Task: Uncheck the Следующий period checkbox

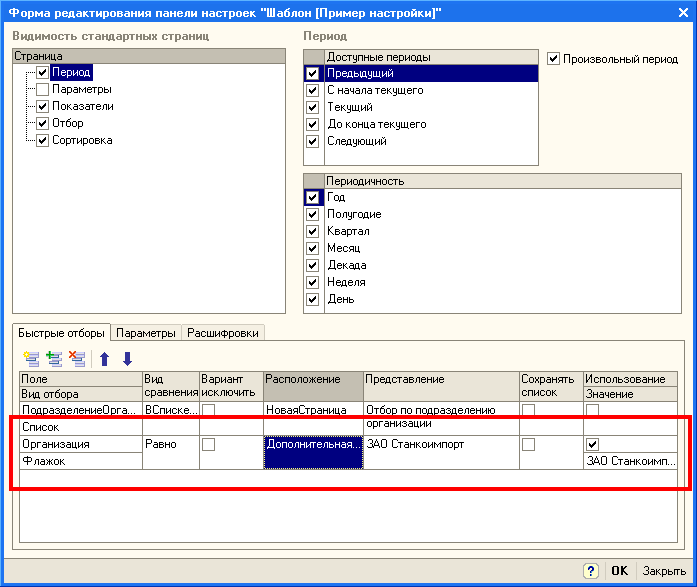Action: [313, 142]
